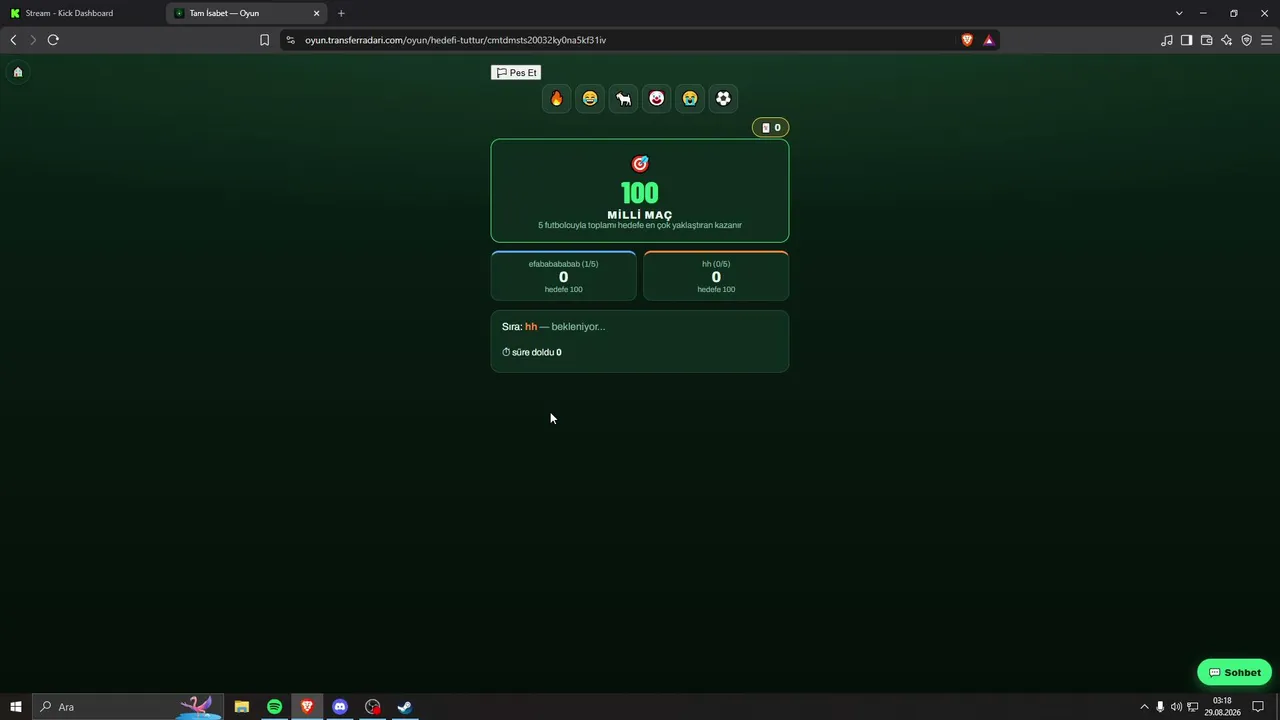Image resolution: width=1280 pixels, height=720 pixels.
Task: Open the Windows notification center
Action: [1258, 707]
